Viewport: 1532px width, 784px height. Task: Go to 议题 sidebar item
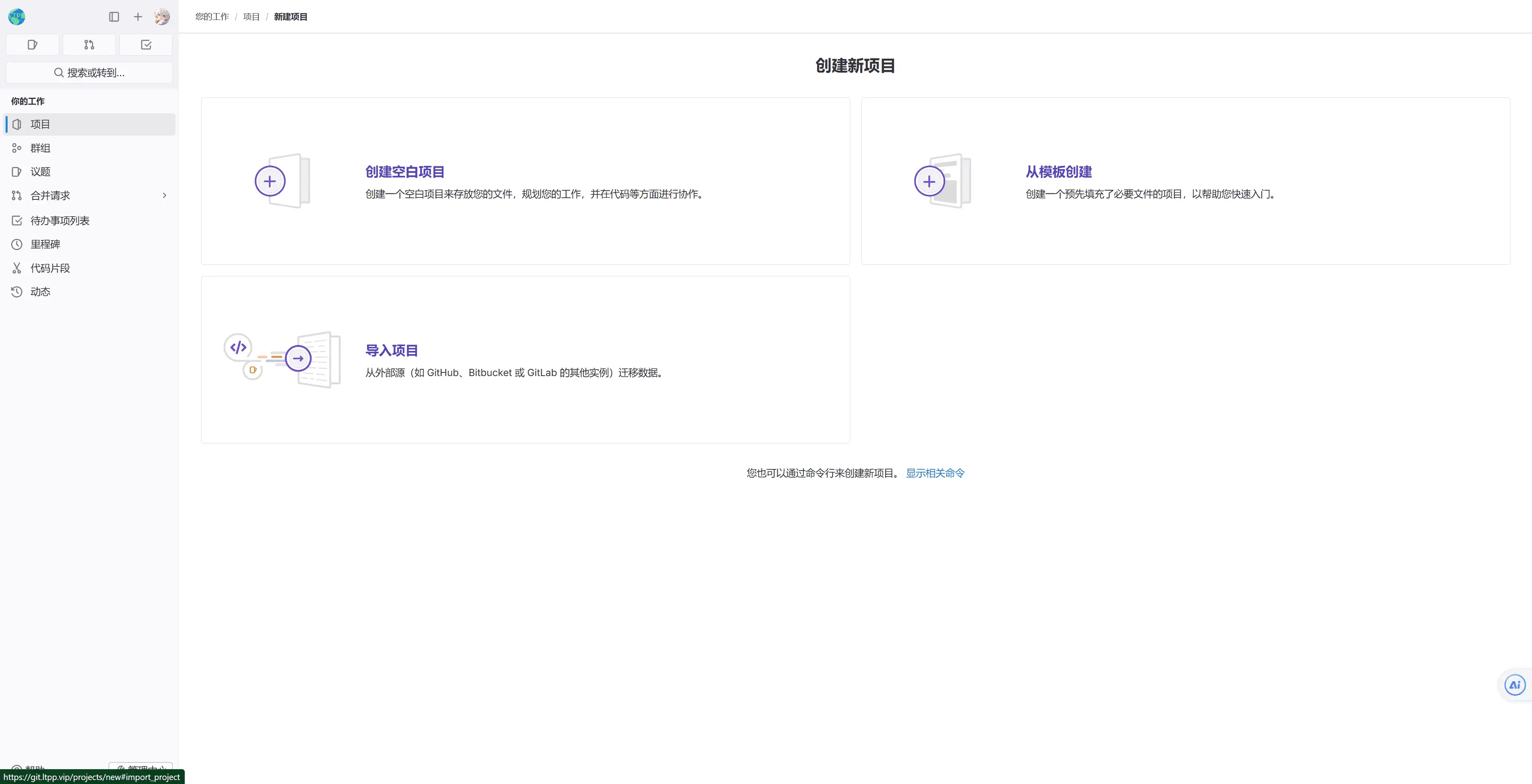pos(40,172)
